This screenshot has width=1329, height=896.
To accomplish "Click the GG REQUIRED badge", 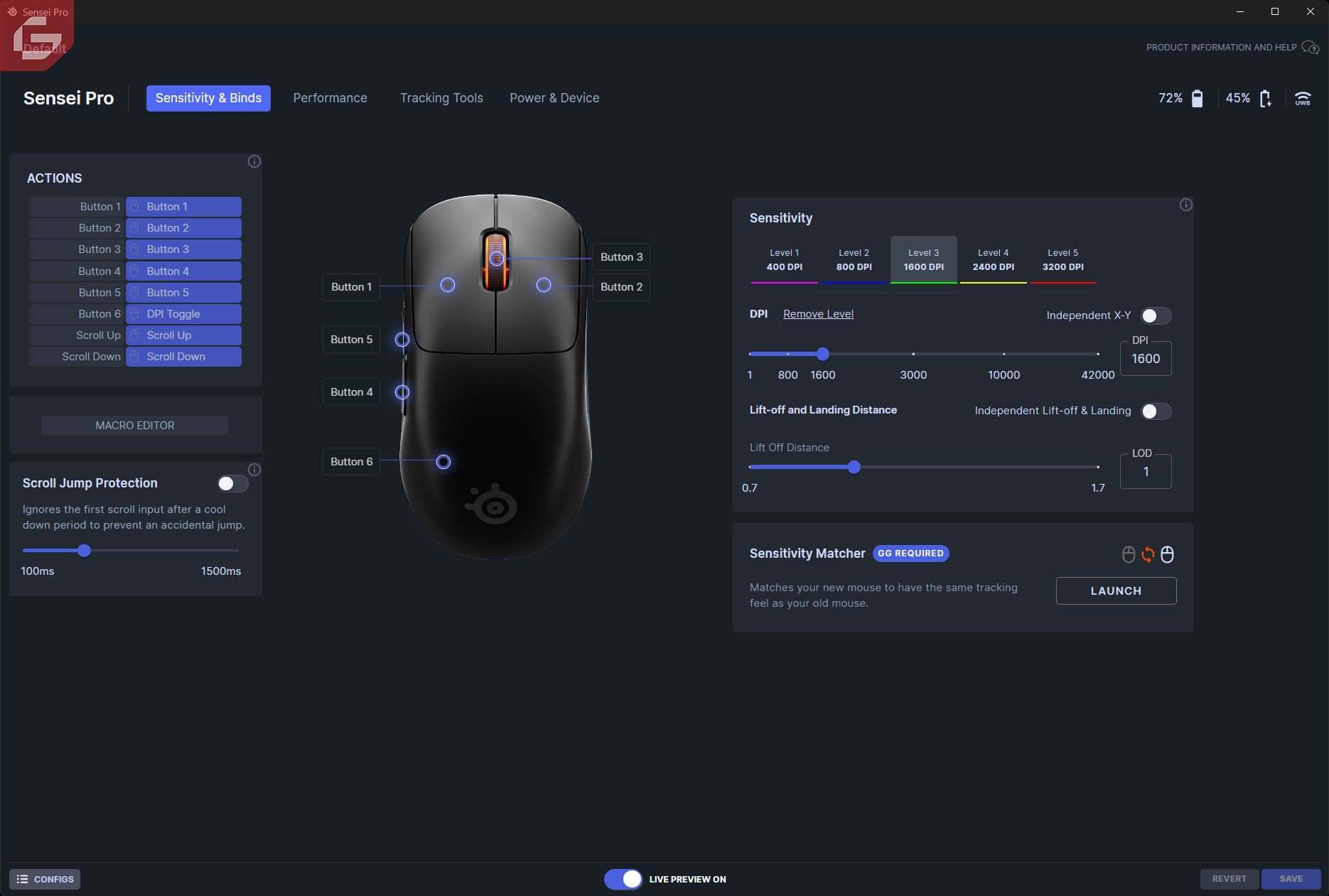I will tap(910, 554).
